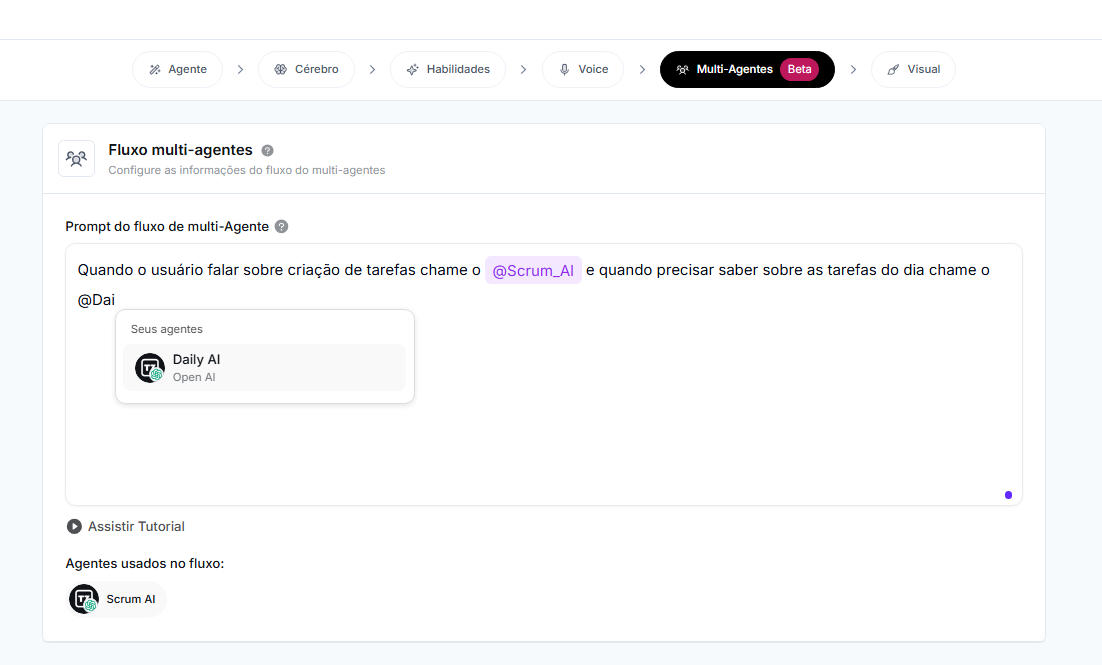
Task: Click chevron after Habilidades step
Action: [x=523, y=69]
